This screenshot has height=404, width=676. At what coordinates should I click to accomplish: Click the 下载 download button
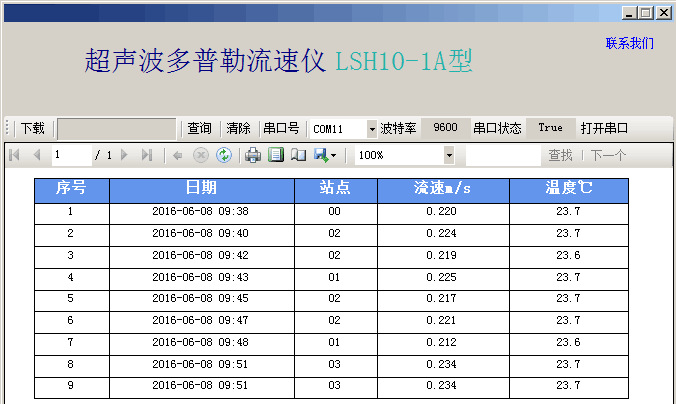(33, 128)
